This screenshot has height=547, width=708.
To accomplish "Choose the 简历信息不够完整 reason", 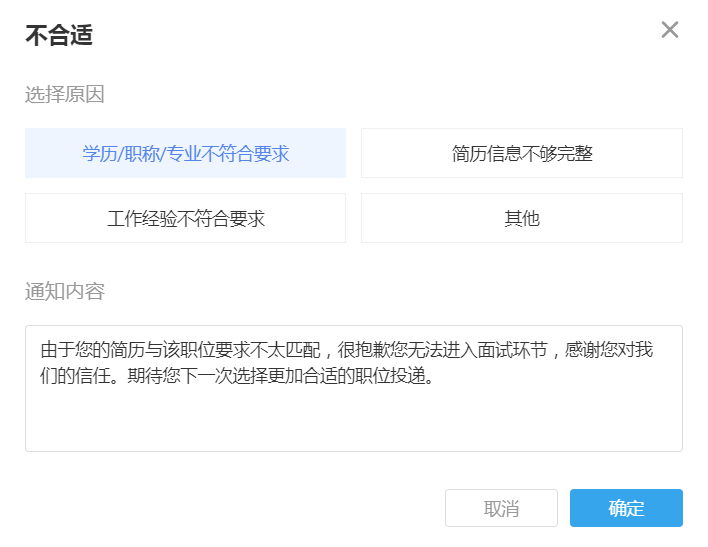I will pyautogui.click(x=522, y=153).
